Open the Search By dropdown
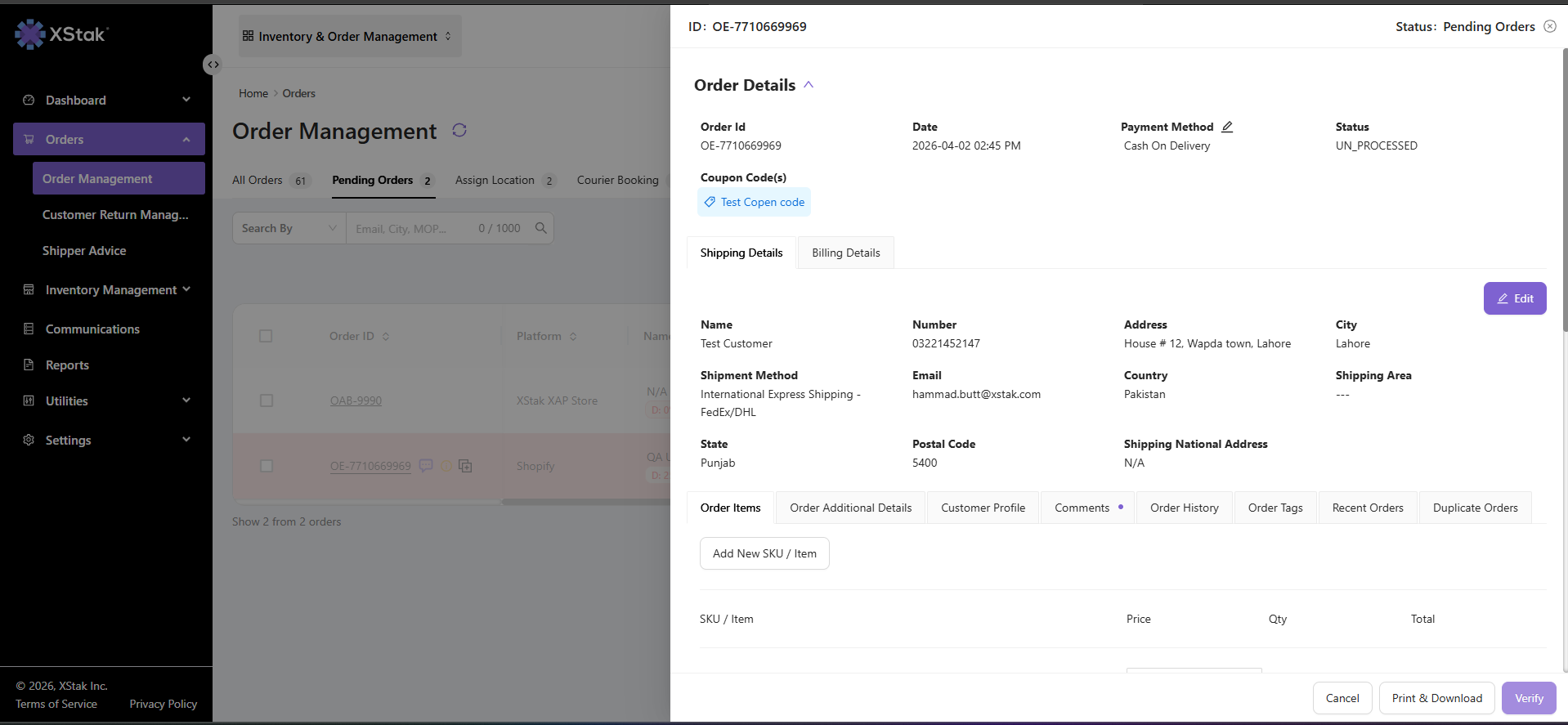This screenshot has height=725, width=1568. (x=289, y=228)
